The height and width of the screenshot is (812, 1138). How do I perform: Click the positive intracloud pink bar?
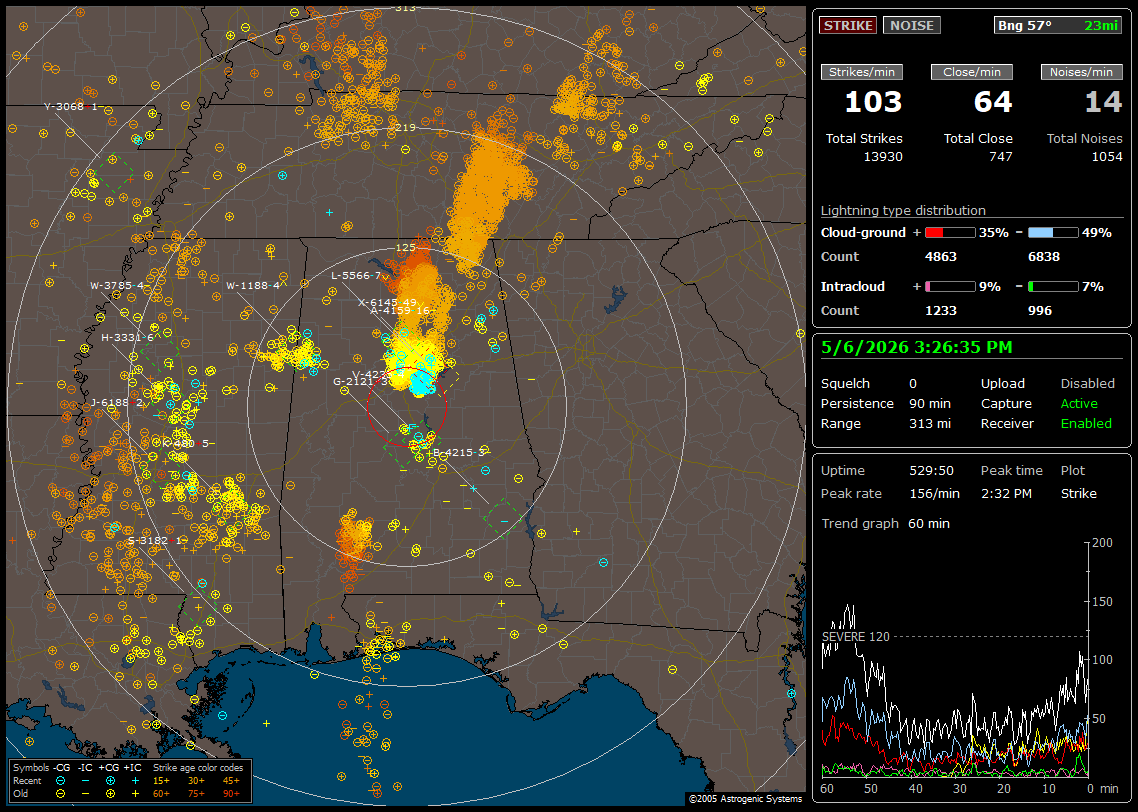click(950, 287)
